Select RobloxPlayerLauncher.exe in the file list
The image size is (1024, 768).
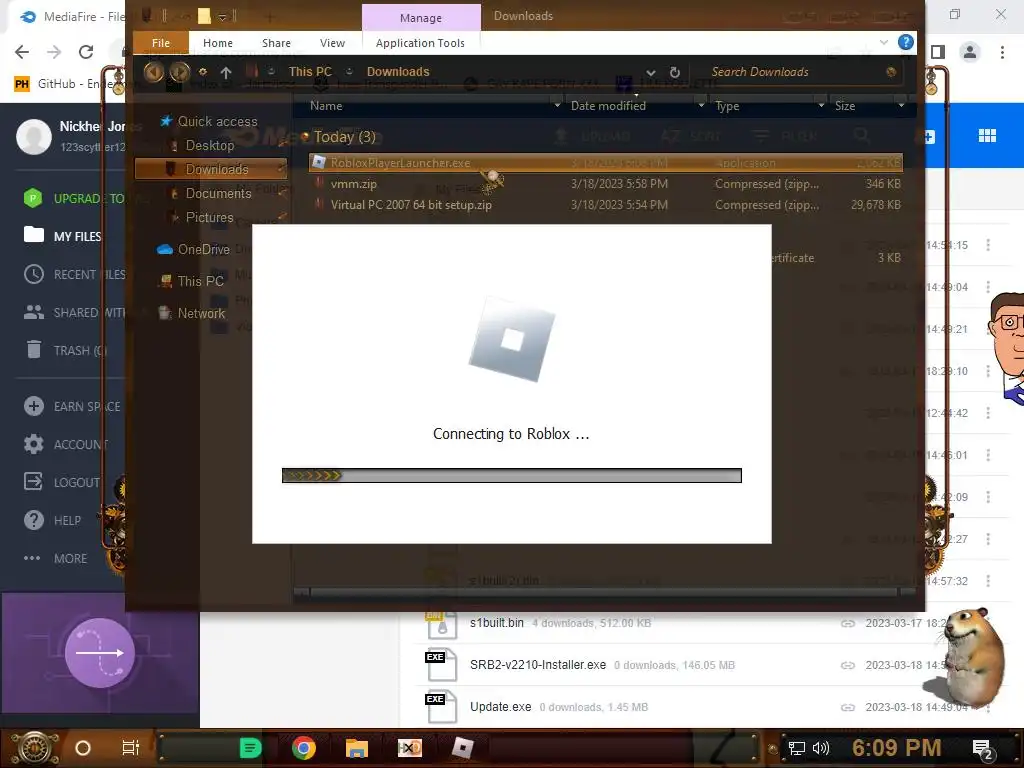[x=606, y=163]
